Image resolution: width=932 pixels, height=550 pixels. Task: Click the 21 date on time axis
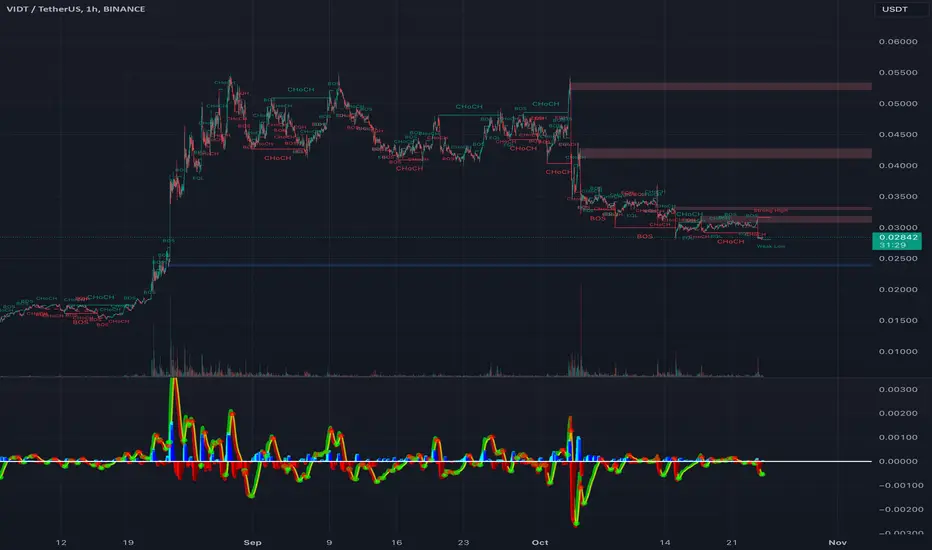click(732, 542)
